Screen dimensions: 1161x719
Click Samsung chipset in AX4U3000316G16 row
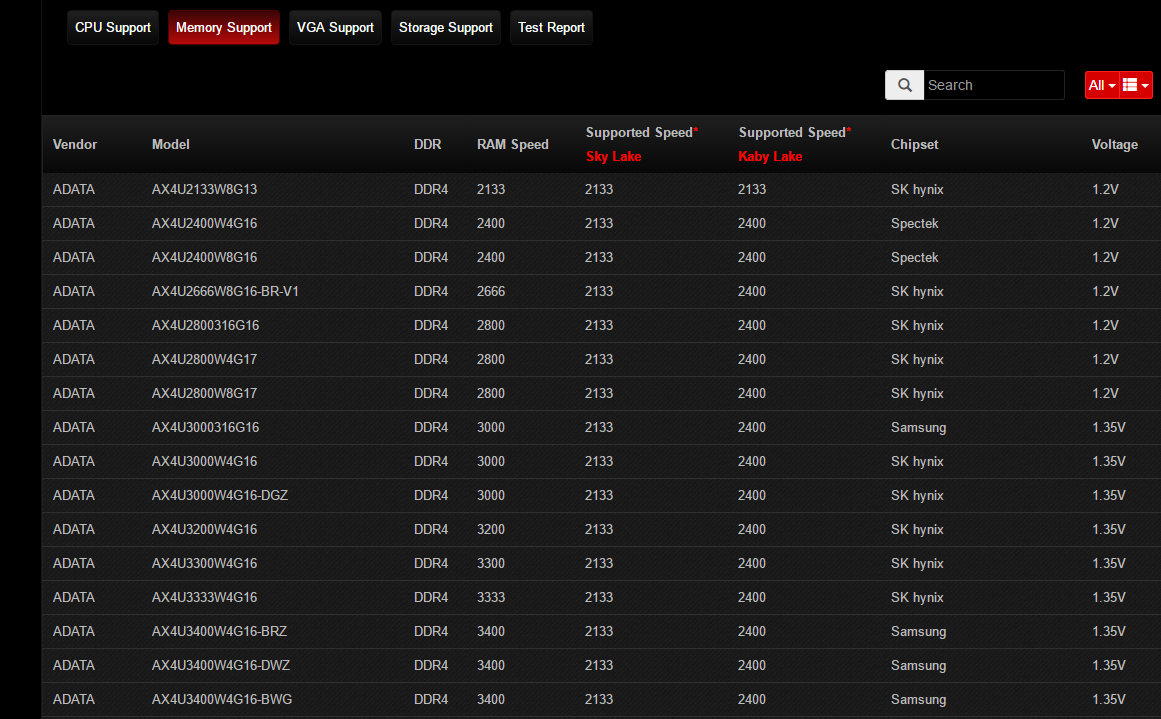click(918, 428)
